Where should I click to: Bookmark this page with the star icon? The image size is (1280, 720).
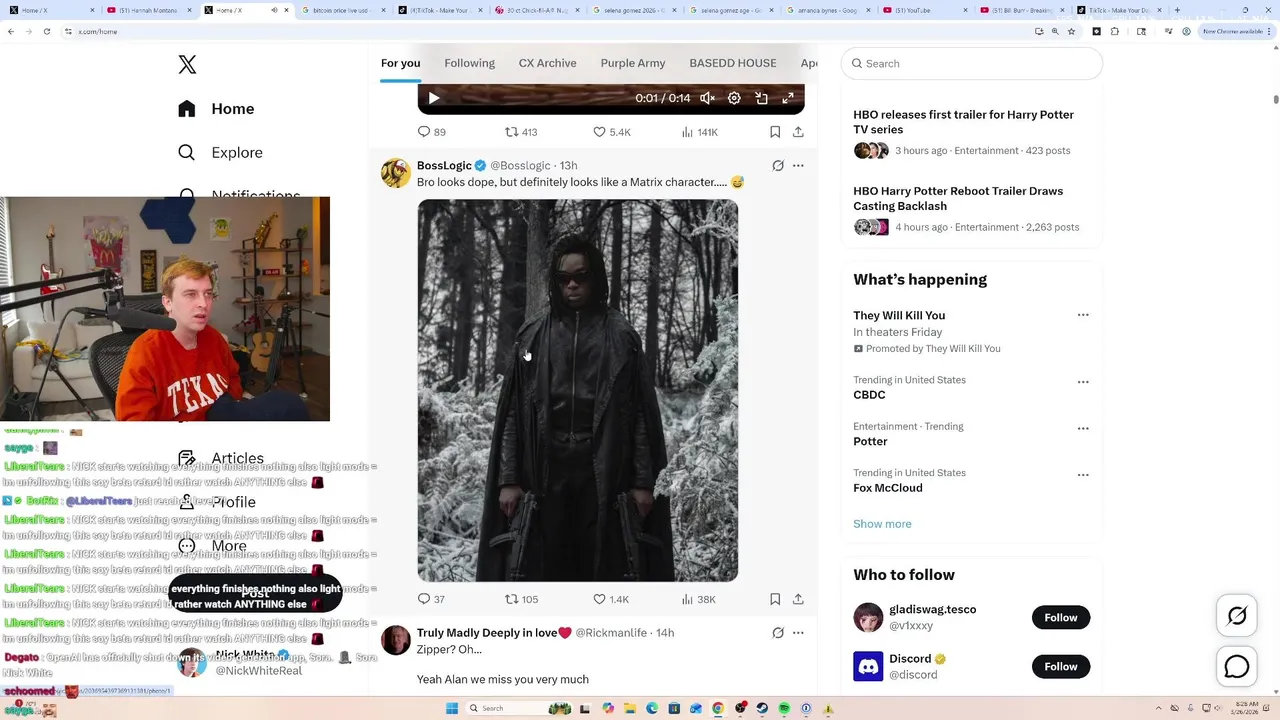[x=1071, y=31]
